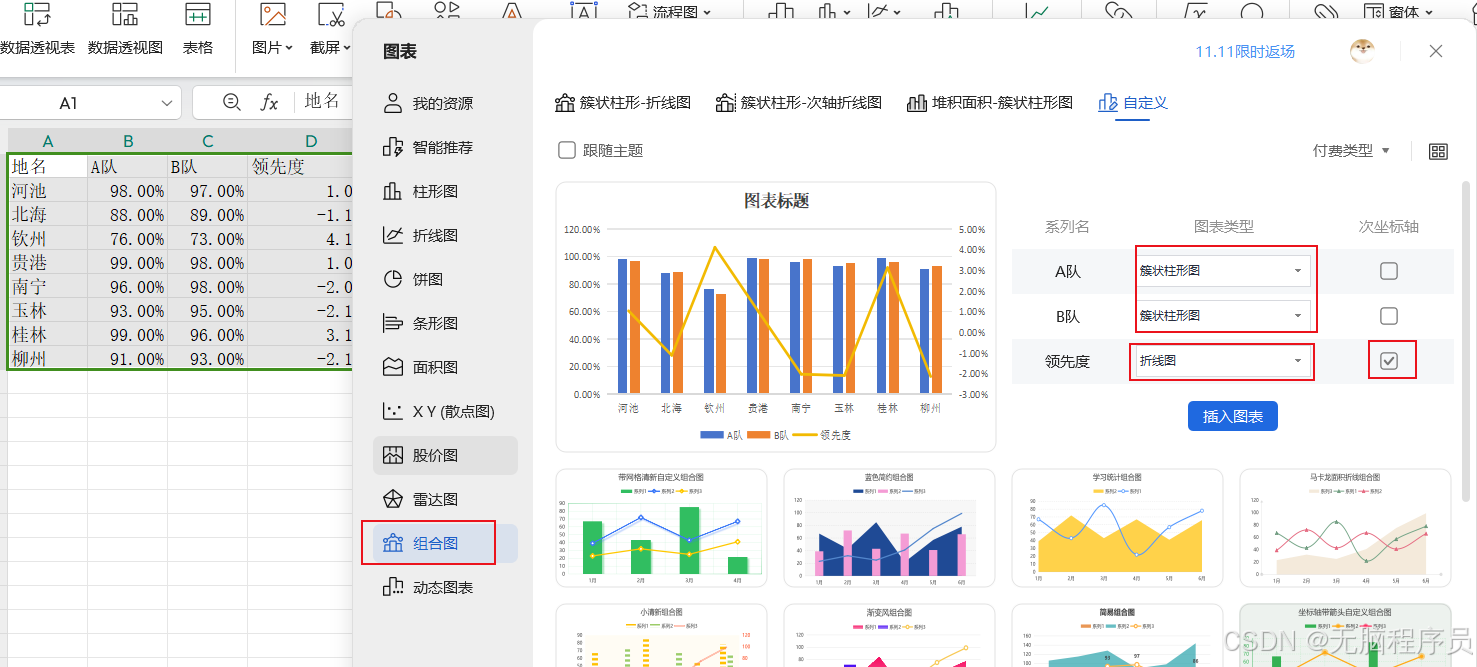Image resolution: width=1477 pixels, height=667 pixels.
Task: Select 简易组合图 template
Action: click(1117, 635)
